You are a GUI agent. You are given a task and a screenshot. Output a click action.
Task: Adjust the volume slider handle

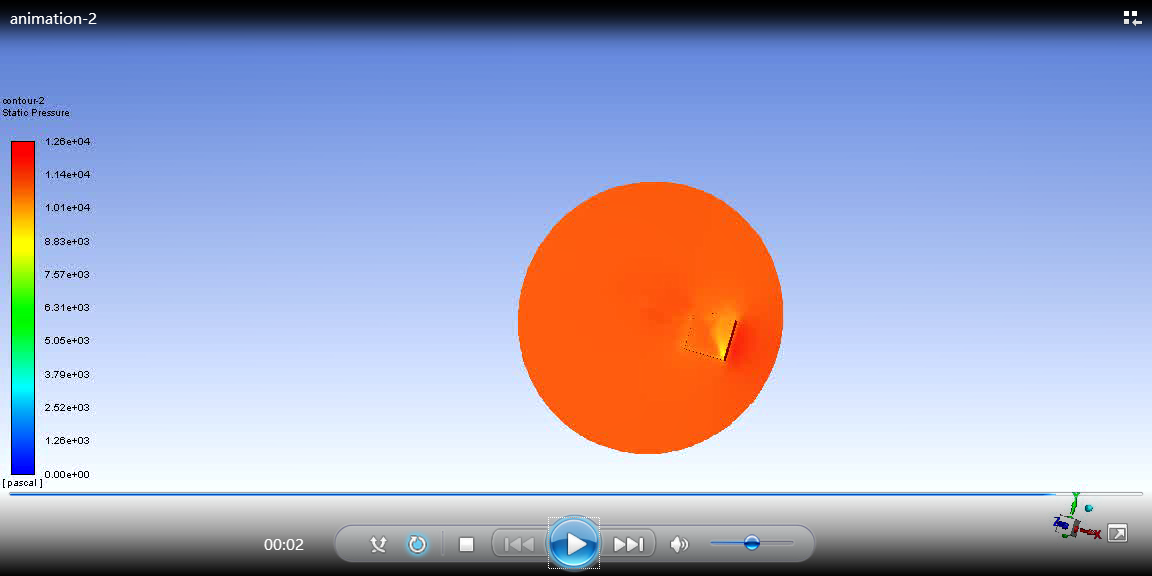753,543
